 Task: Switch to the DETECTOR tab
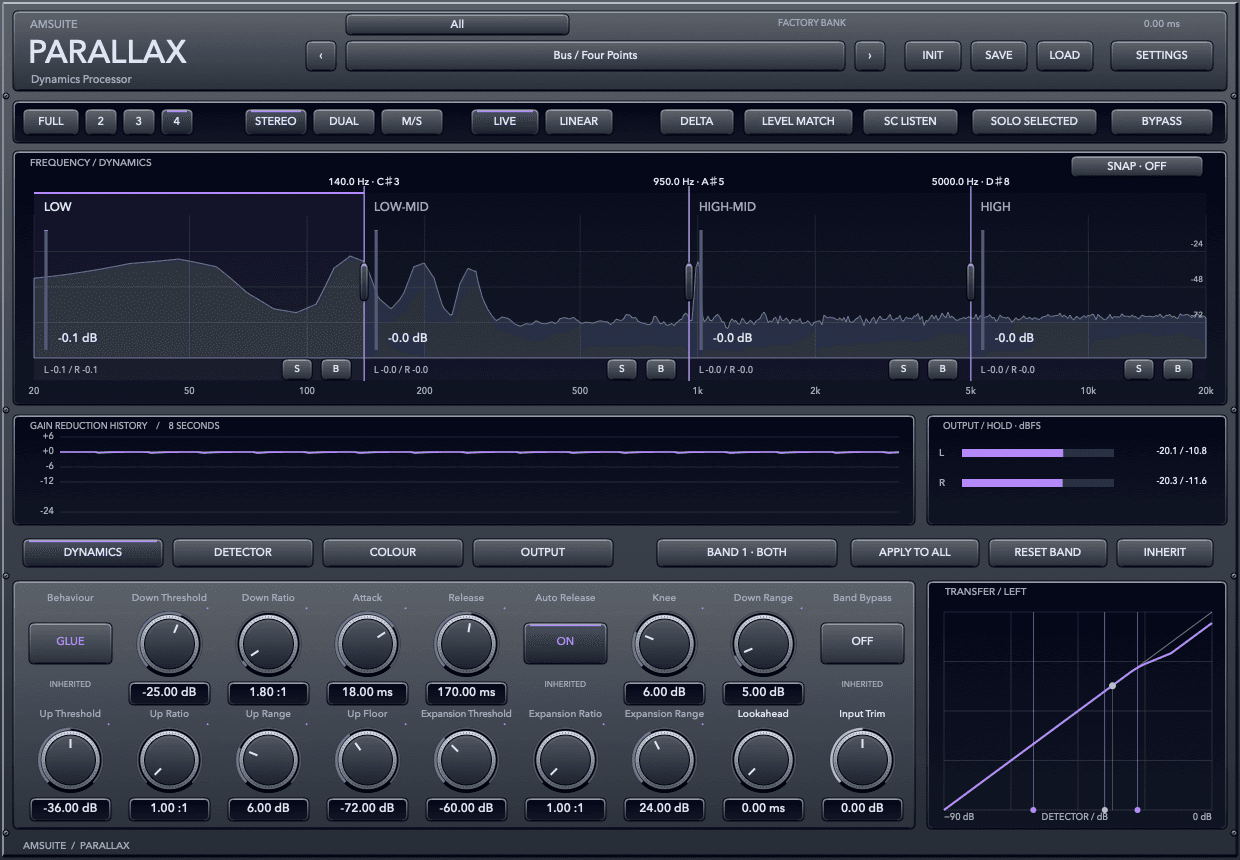(243, 552)
